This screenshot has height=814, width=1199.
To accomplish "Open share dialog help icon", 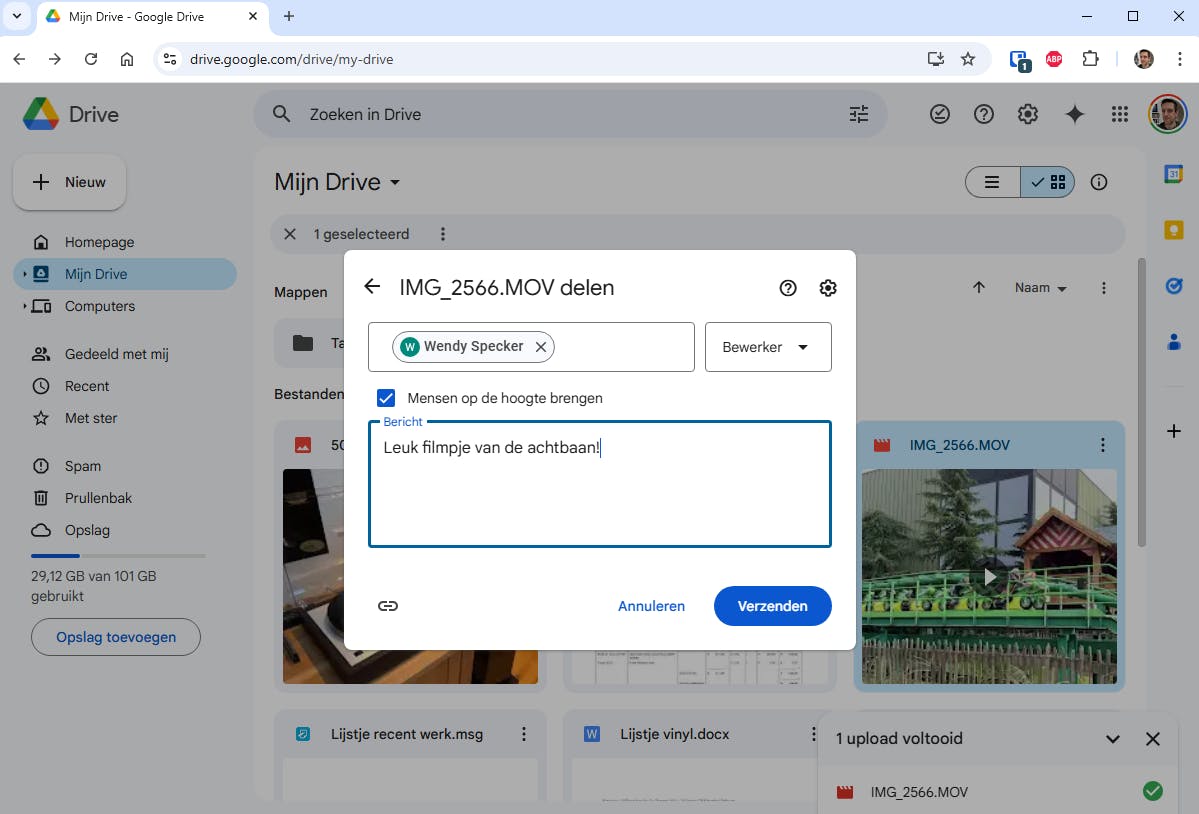I will (788, 288).
